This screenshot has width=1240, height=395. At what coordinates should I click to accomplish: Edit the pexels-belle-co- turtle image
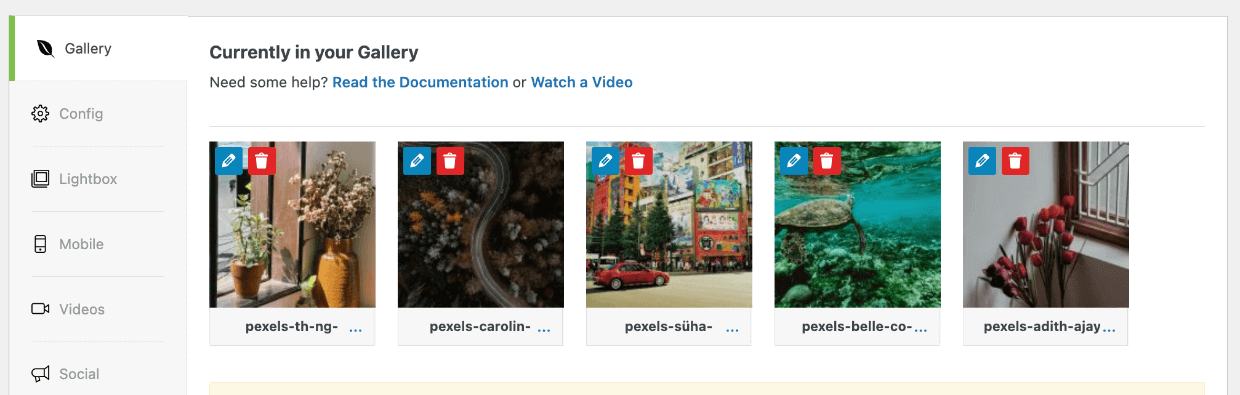pyautogui.click(x=794, y=160)
